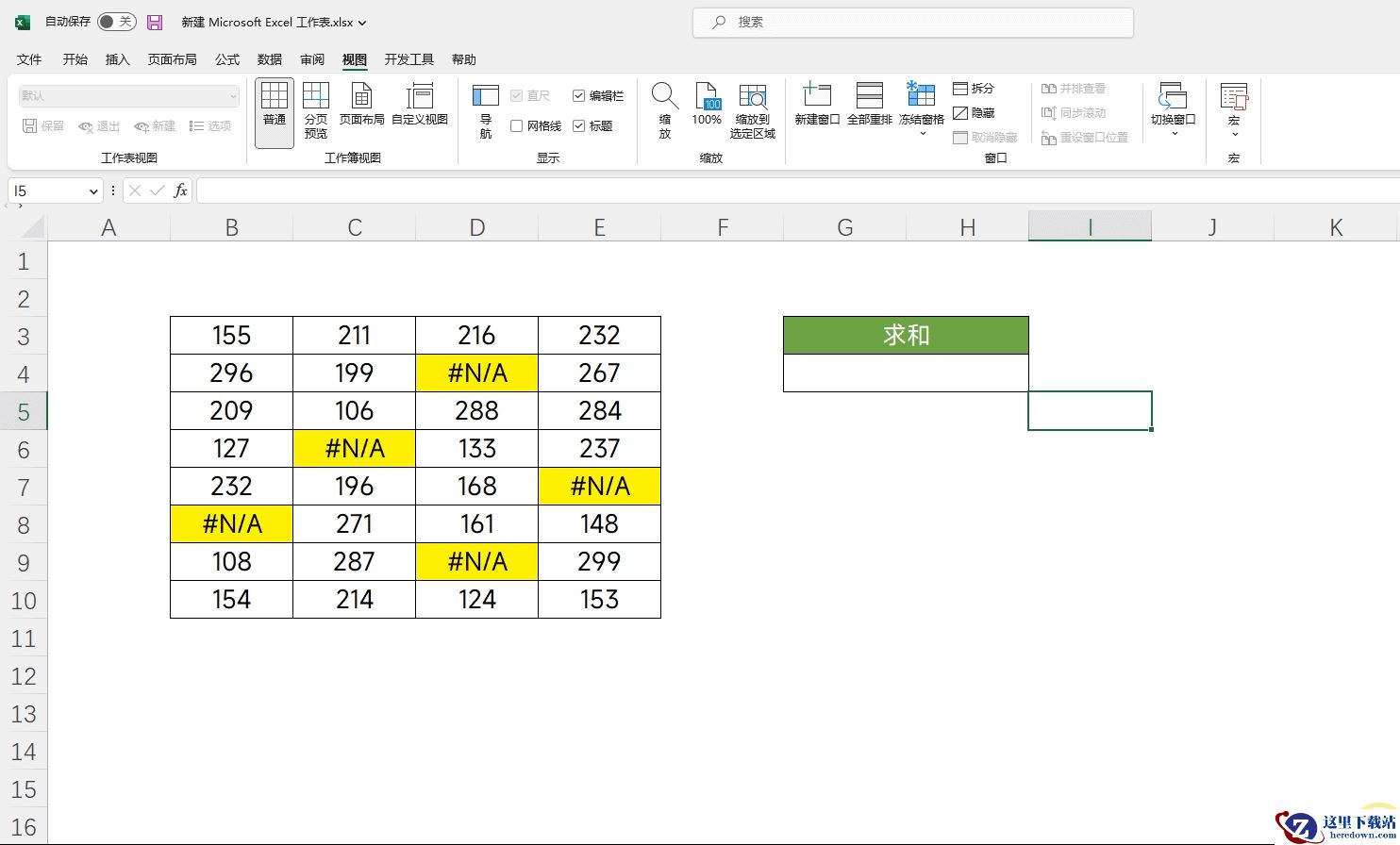The height and width of the screenshot is (845, 1400).
Task: Uncheck the Headings (标题) checkbox
Action: [x=579, y=125]
